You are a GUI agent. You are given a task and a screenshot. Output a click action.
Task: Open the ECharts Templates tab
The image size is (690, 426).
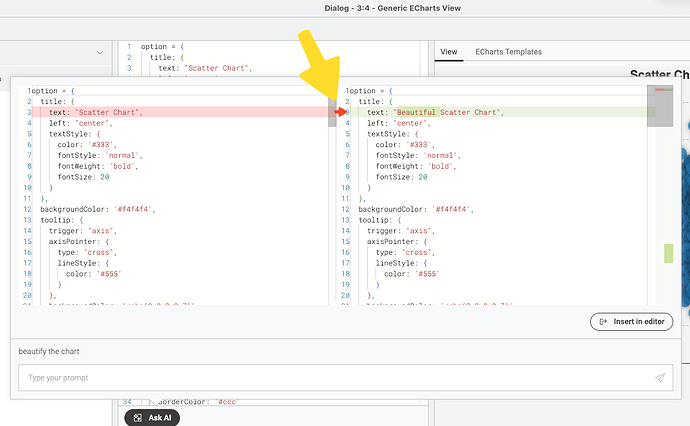point(508,52)
